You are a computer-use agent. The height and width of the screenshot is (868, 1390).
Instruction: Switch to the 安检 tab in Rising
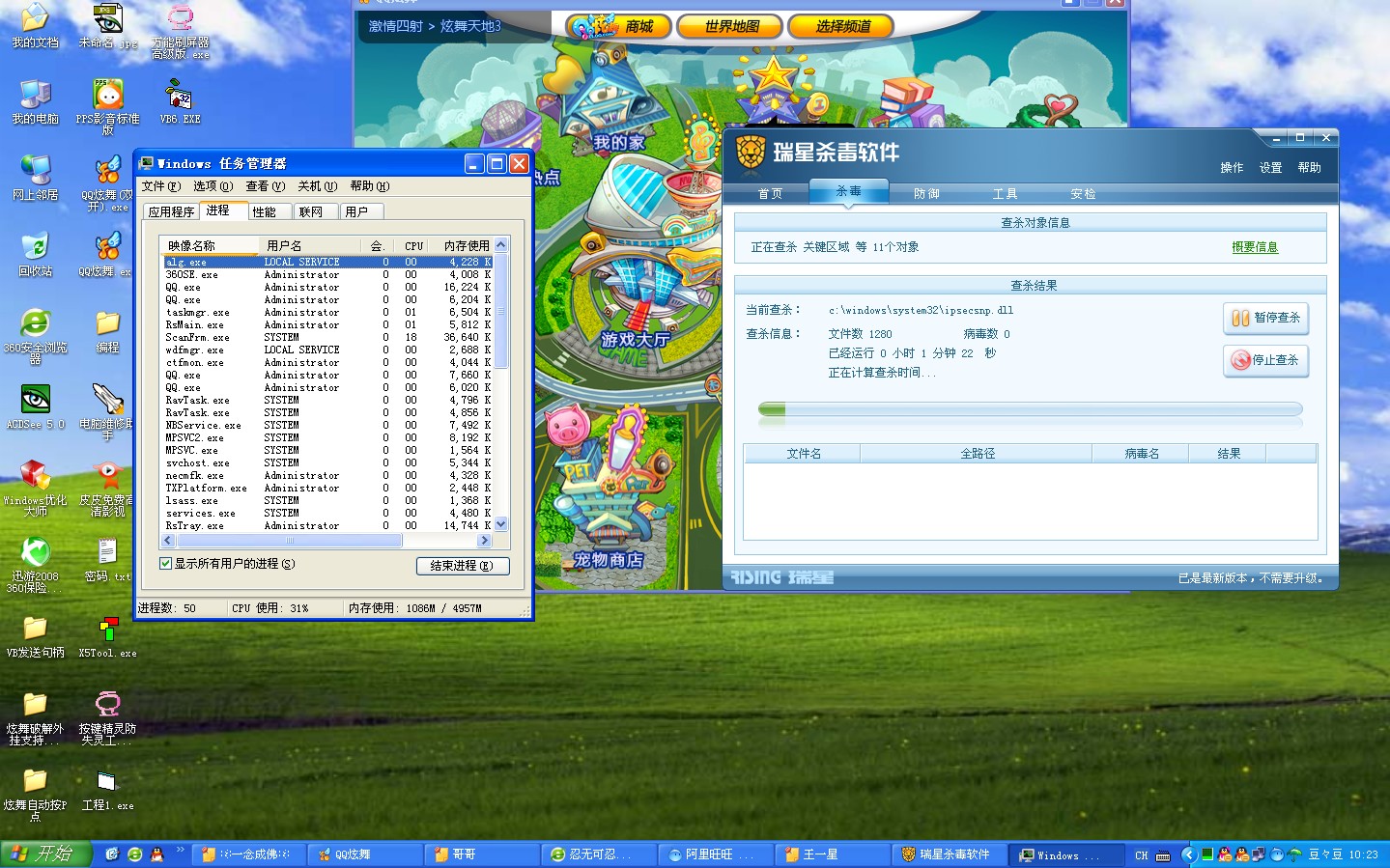[1083, 193]
